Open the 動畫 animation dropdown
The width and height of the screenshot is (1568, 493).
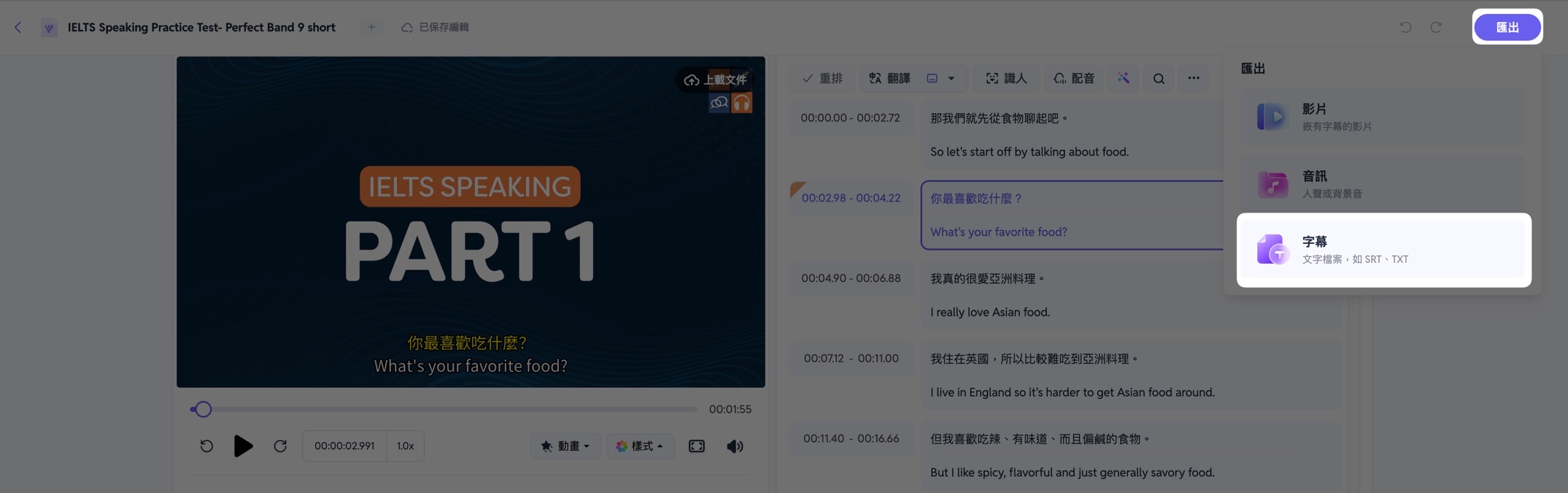(x=565, y=446)
